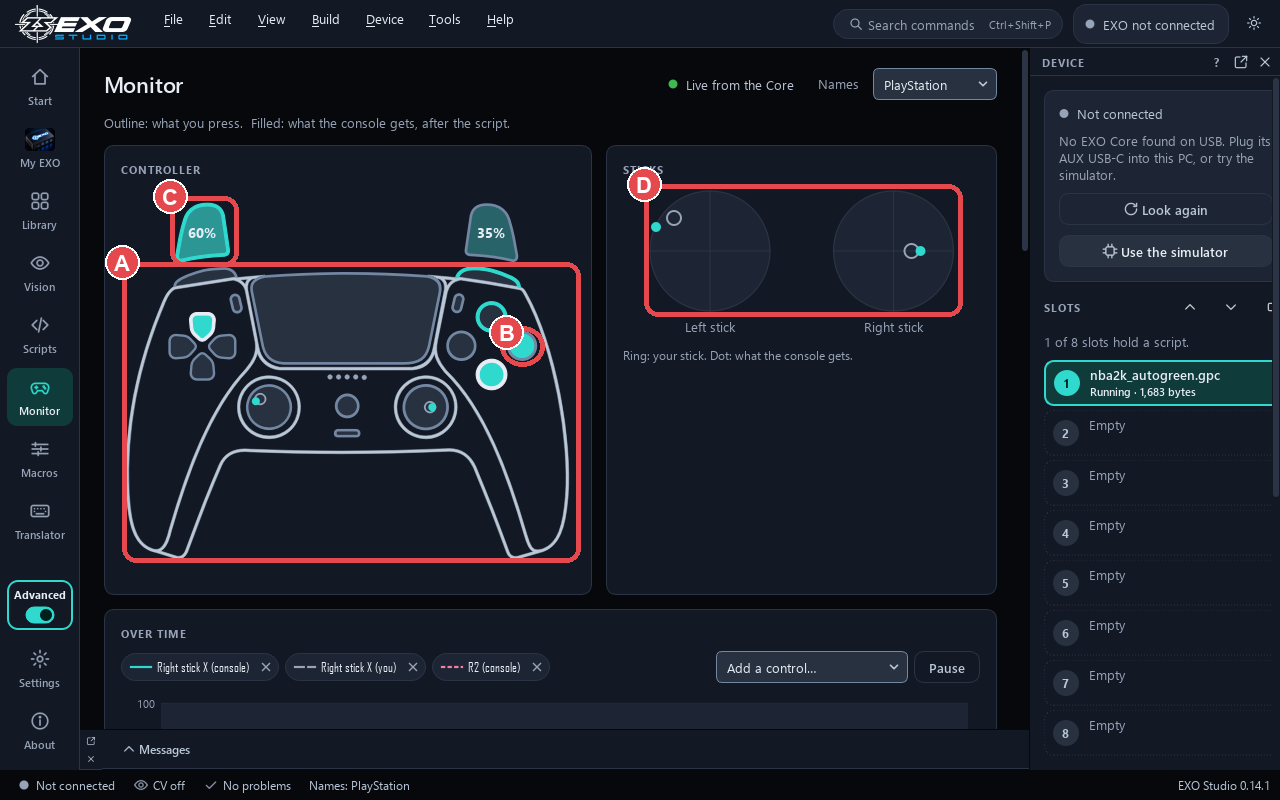Open the File menu
Screen dimensions: 1280x800
173,20
